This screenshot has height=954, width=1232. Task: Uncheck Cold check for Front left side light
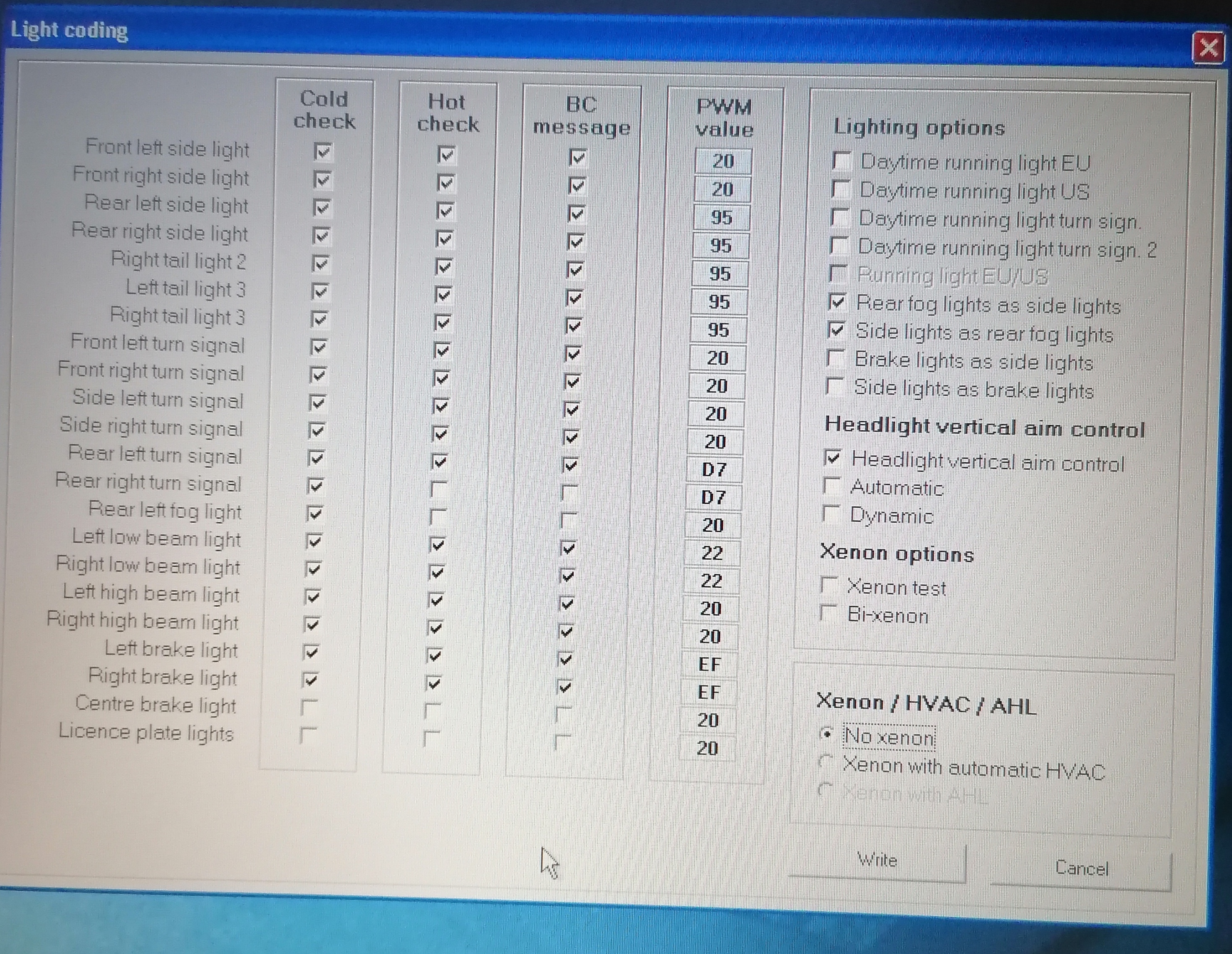(x=323, y=152)
